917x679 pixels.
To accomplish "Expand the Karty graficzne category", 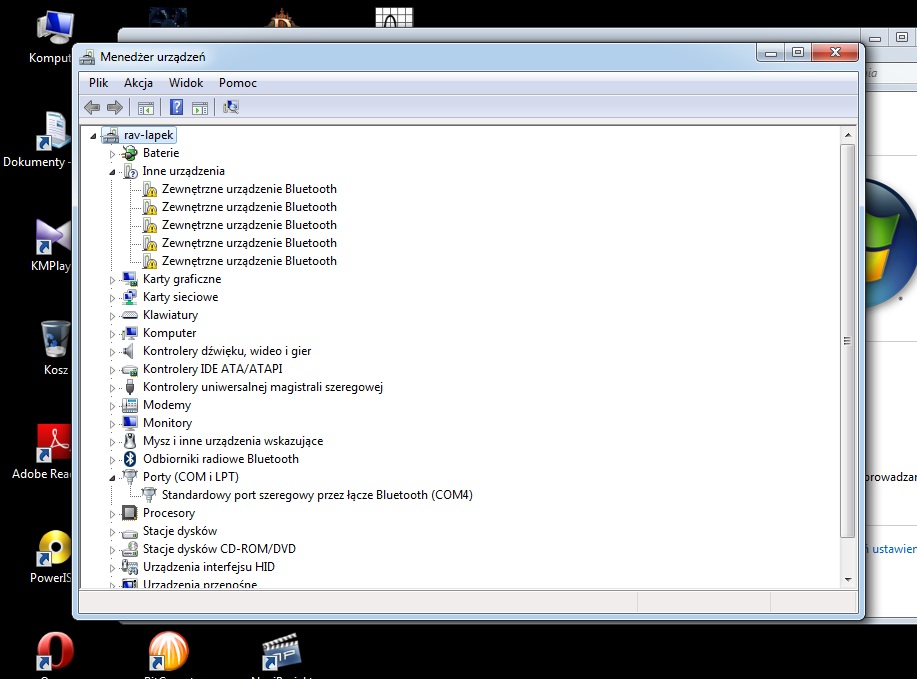I will [x=112, y=280].
